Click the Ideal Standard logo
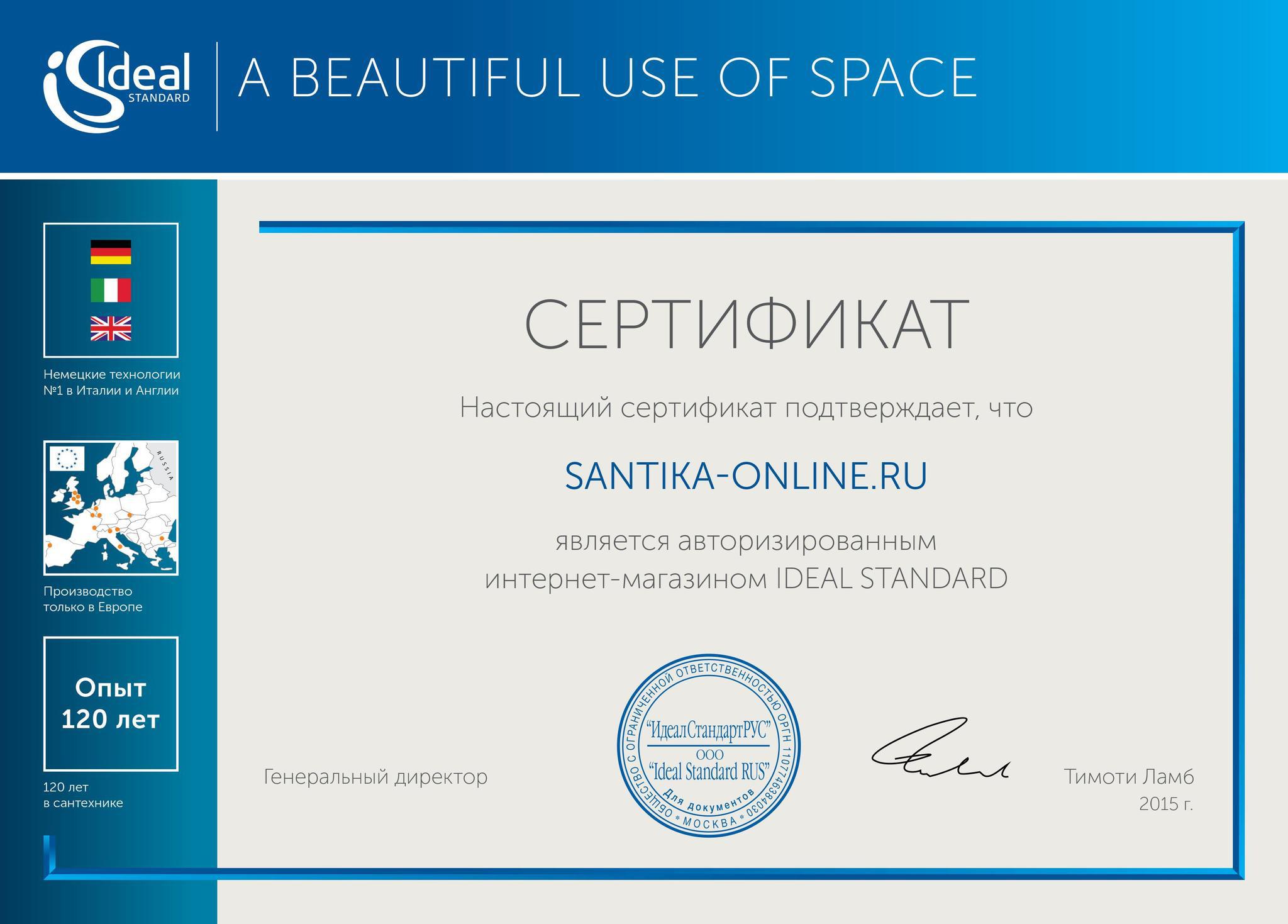Screen dimensions: 1288x924 click(117, 86)
